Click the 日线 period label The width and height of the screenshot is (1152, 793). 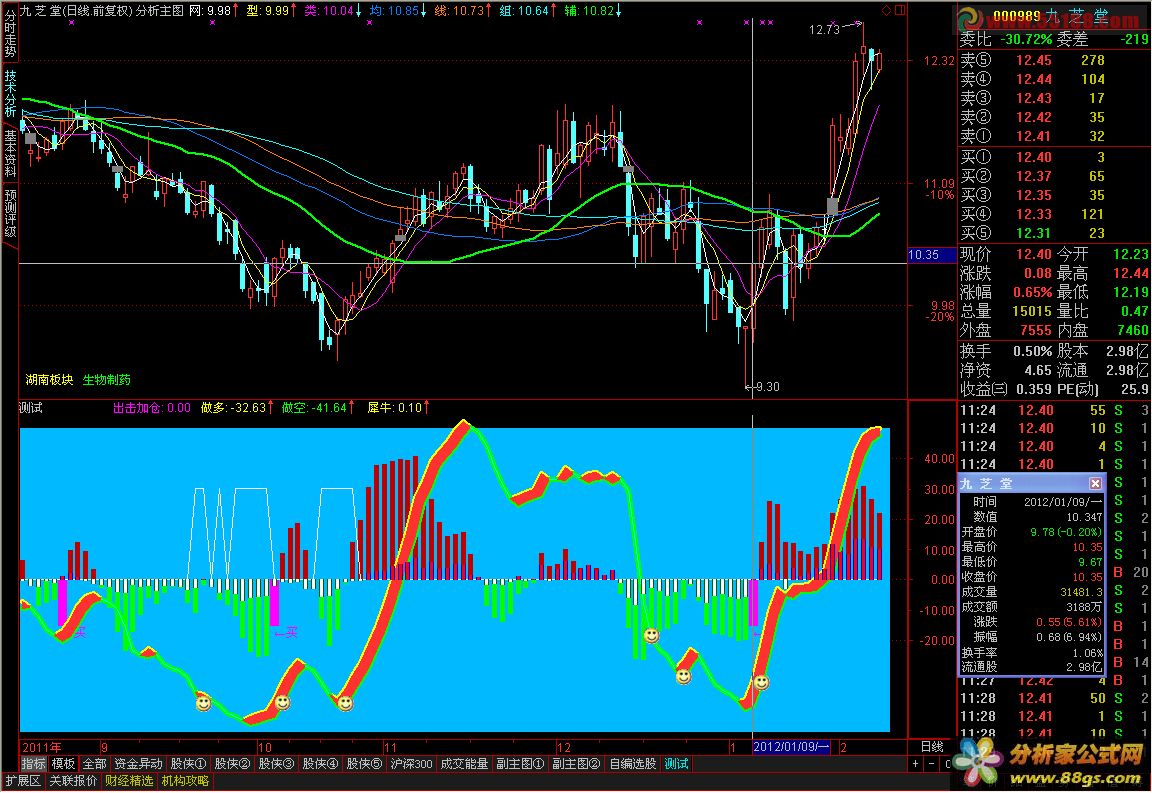932,747
